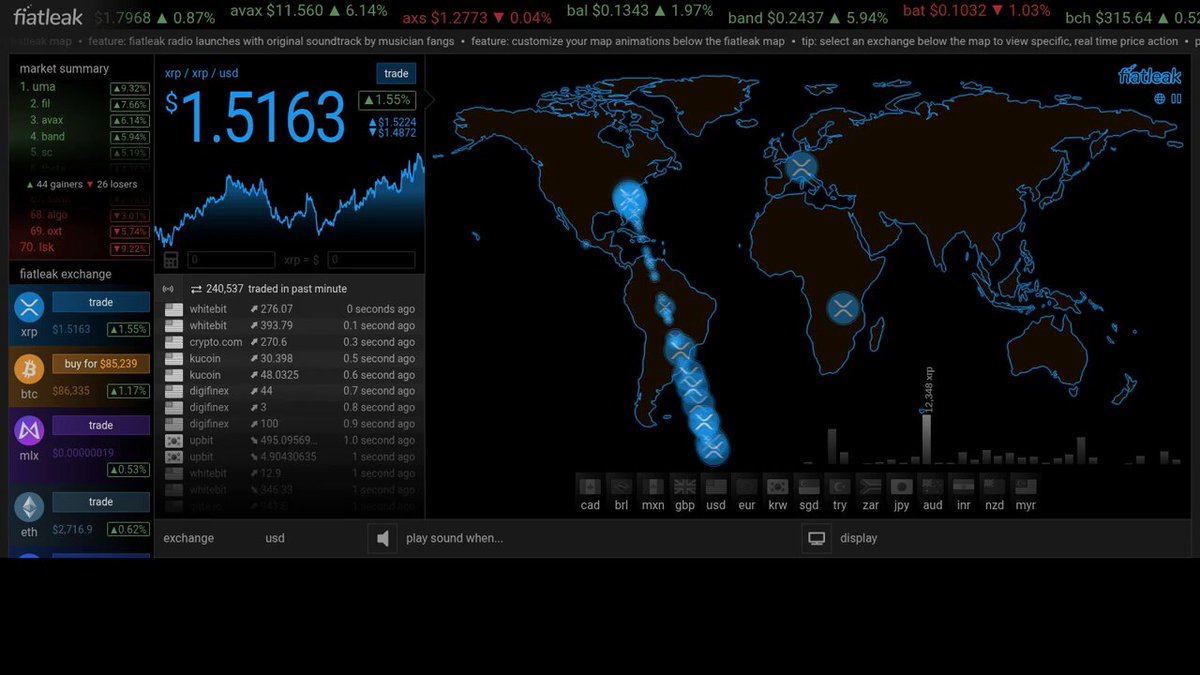1200x675 pixels.
Task: Click the XRP marker over Europe
Action: (x=801, y=168)
